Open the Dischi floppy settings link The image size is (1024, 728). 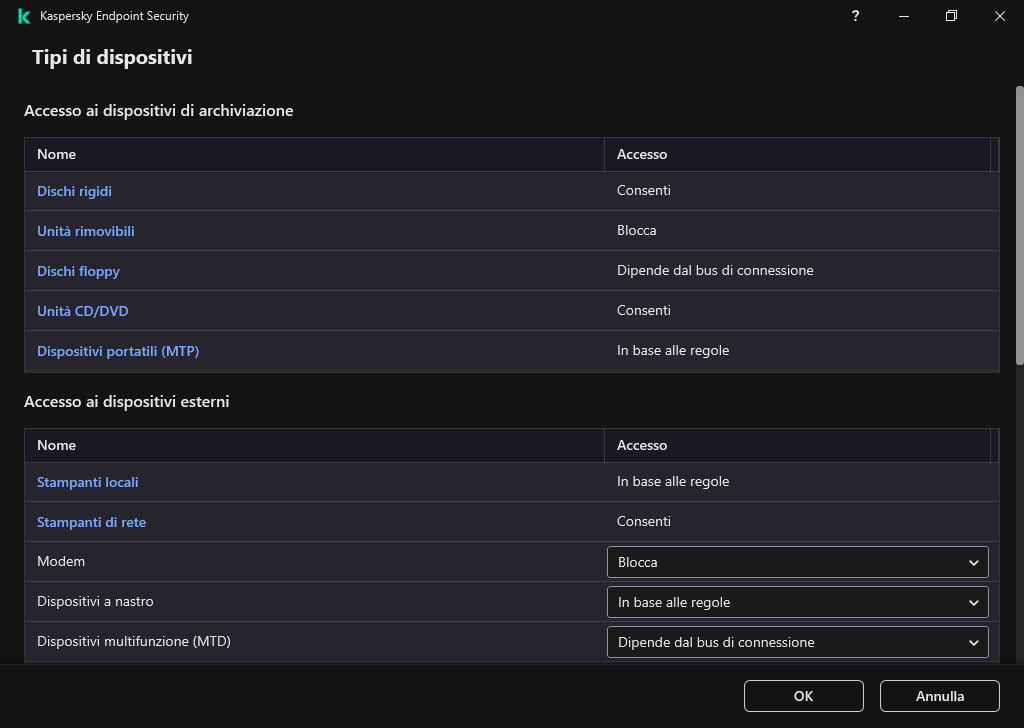click(x=78, y=271)
